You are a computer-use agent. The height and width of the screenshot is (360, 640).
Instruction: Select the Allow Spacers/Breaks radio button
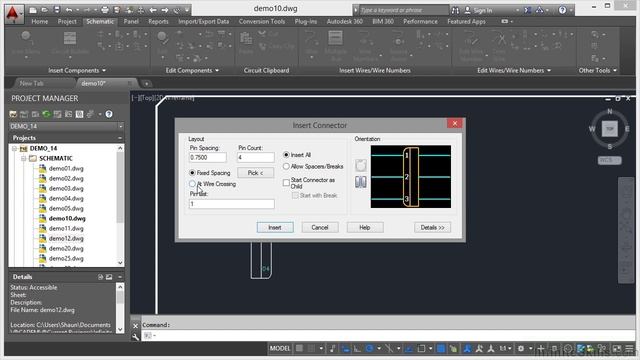click(x=286, y=166)
